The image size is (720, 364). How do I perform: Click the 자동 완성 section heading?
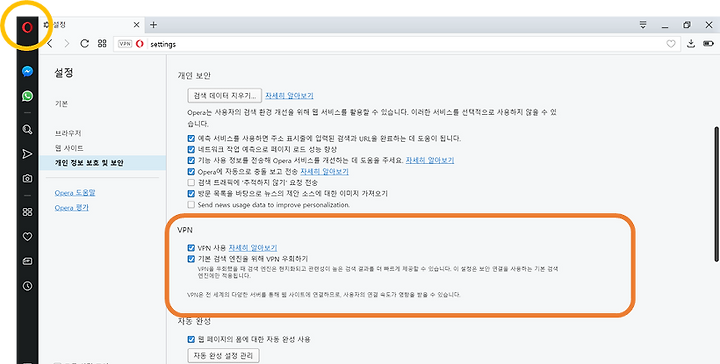point(194,321)
